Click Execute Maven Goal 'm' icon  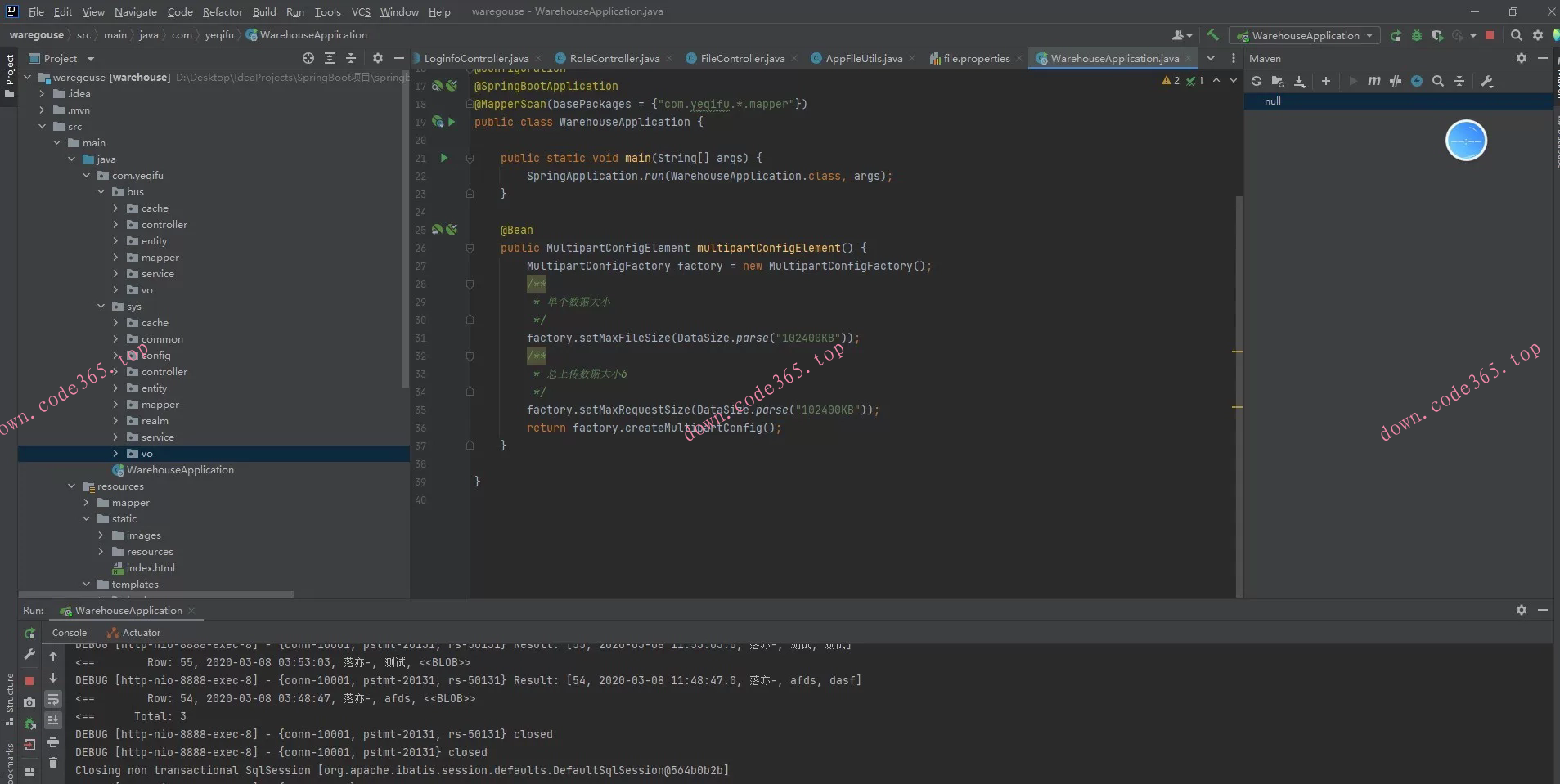pyautogui.click(x=1373, y=81)
